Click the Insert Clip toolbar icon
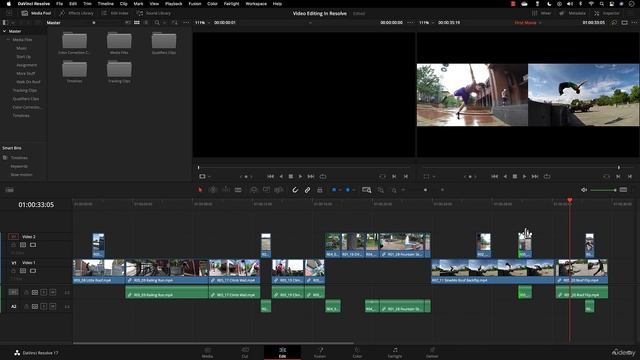 click(x=253, y=190)
